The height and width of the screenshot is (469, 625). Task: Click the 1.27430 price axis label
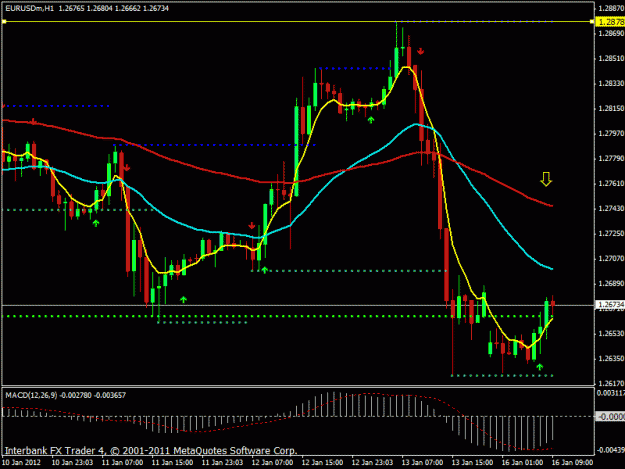(611, 208)
